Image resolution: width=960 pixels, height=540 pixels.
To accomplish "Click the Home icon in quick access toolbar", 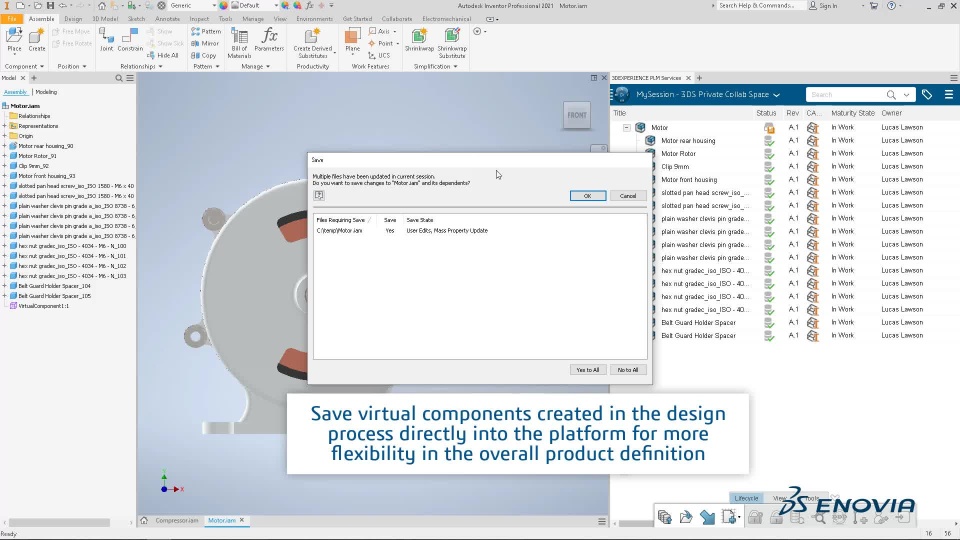I will 102,6.
